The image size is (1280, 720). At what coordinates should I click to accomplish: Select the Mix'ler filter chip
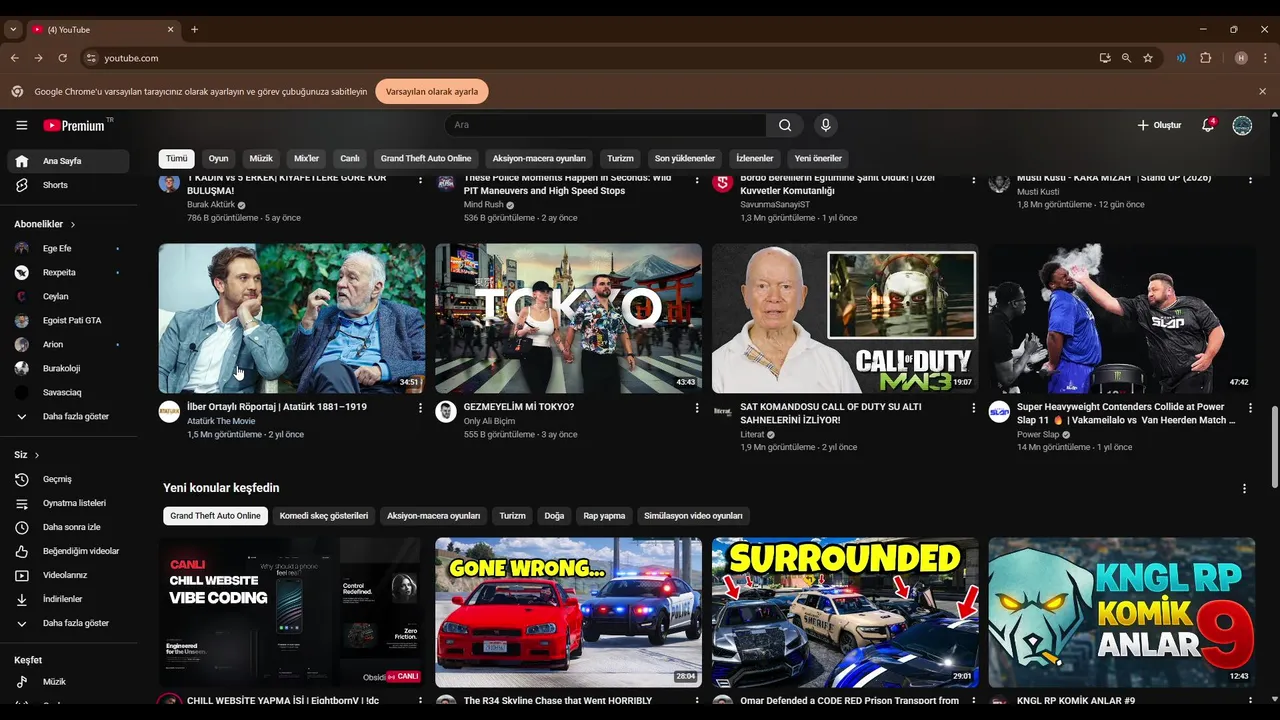click(306, 158)
